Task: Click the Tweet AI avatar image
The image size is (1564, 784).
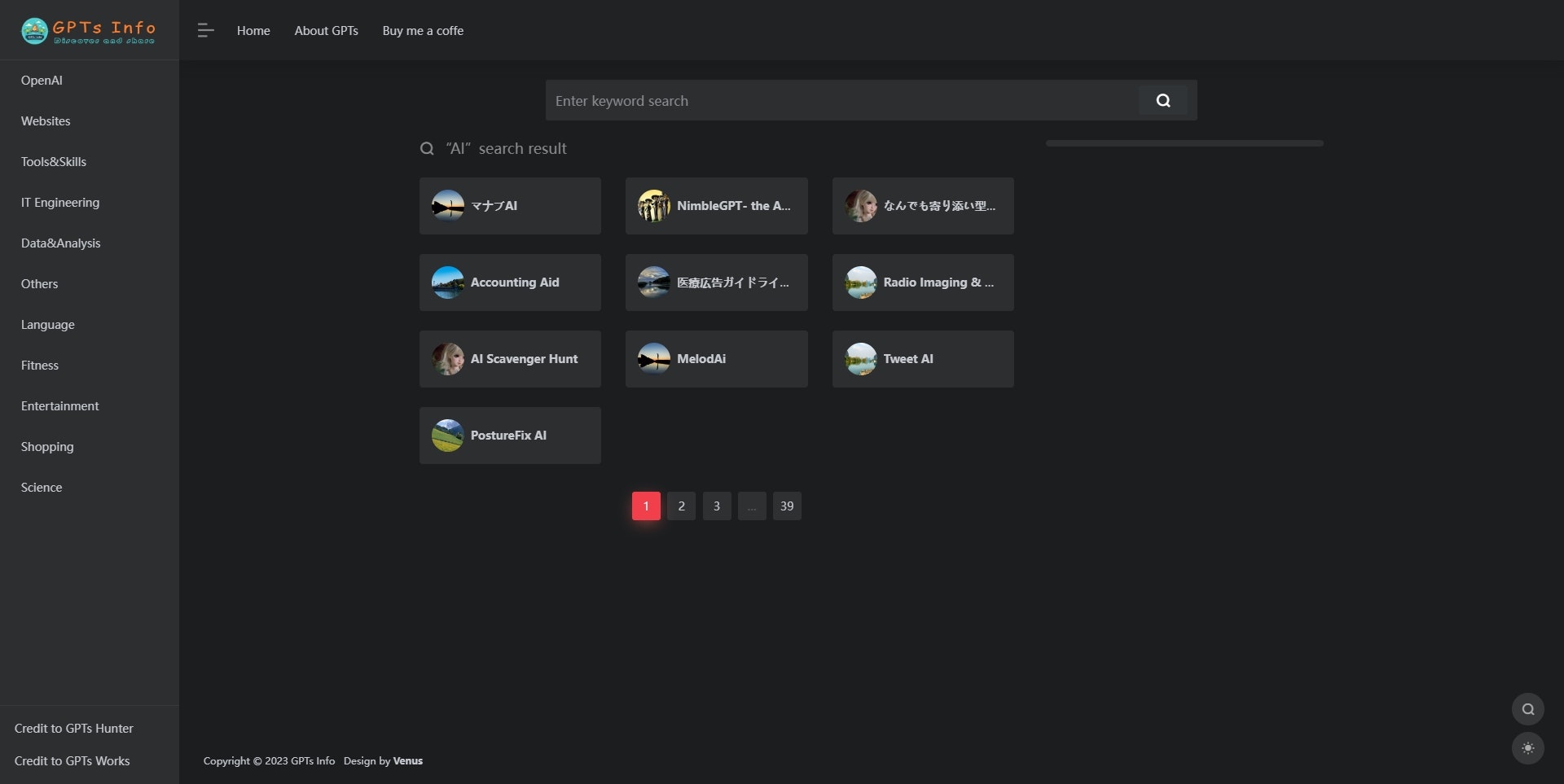Action: (x=861, y=359)
